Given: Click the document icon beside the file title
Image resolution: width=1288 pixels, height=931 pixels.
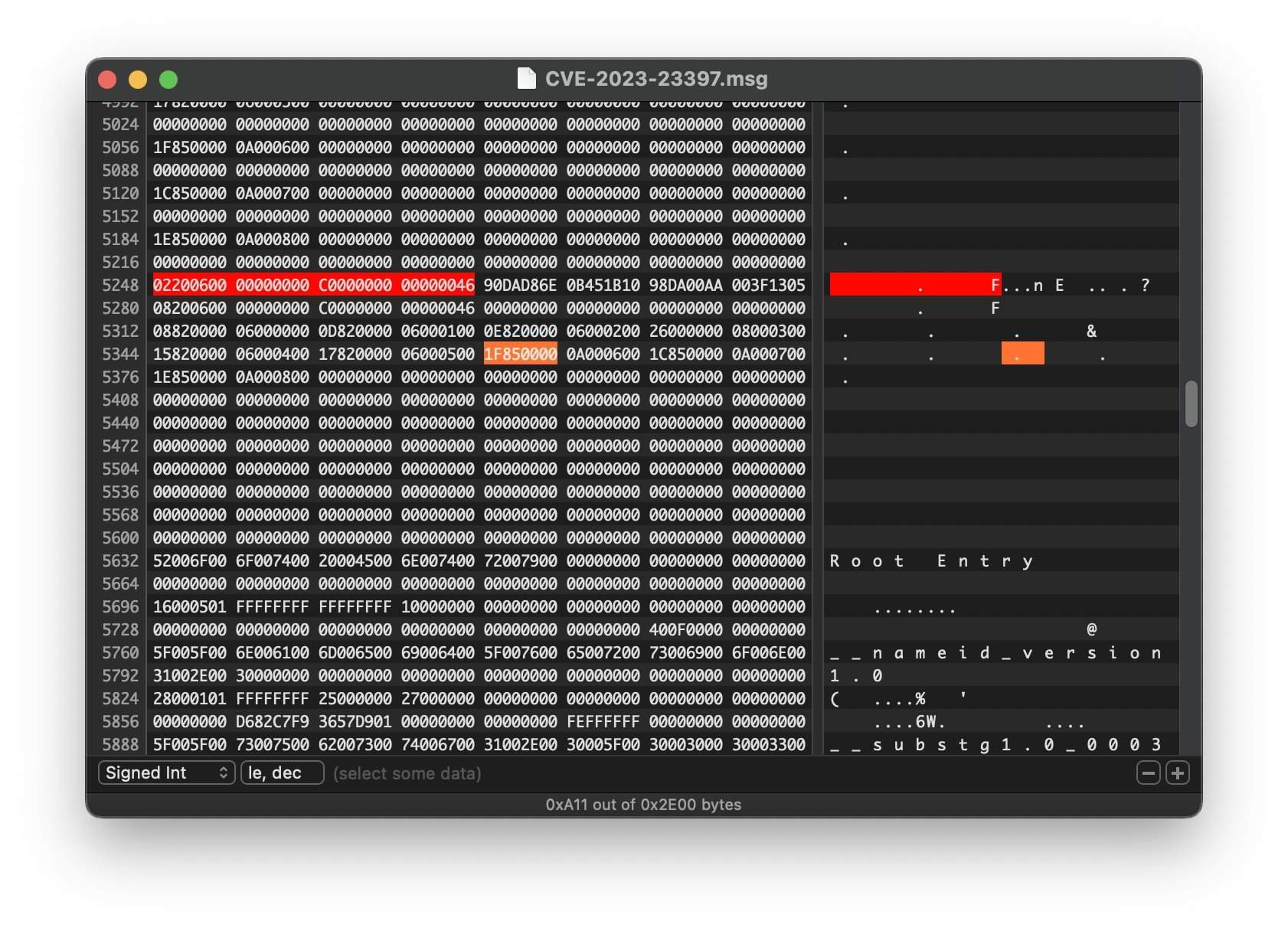Looking at the screenshot, I should point(526,79).
